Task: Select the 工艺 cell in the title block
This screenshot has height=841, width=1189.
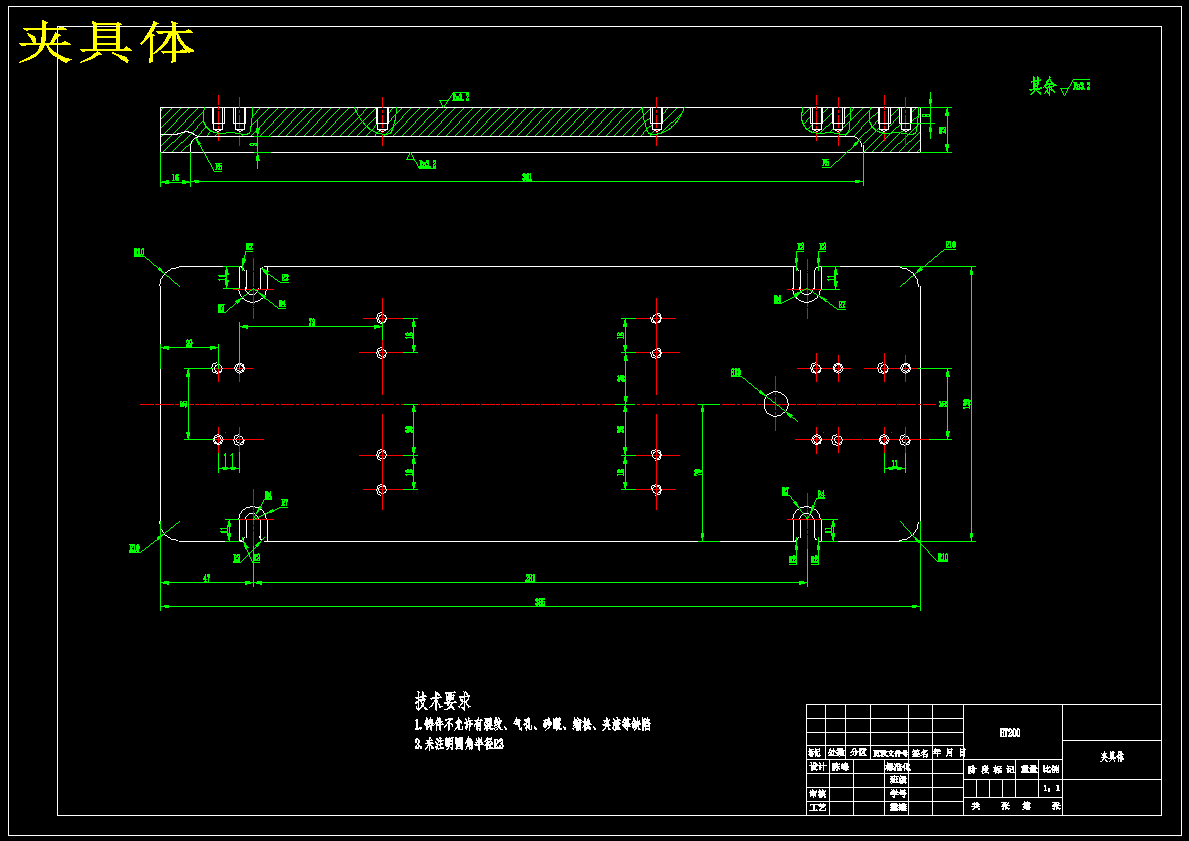Action: tap(817, 808)
